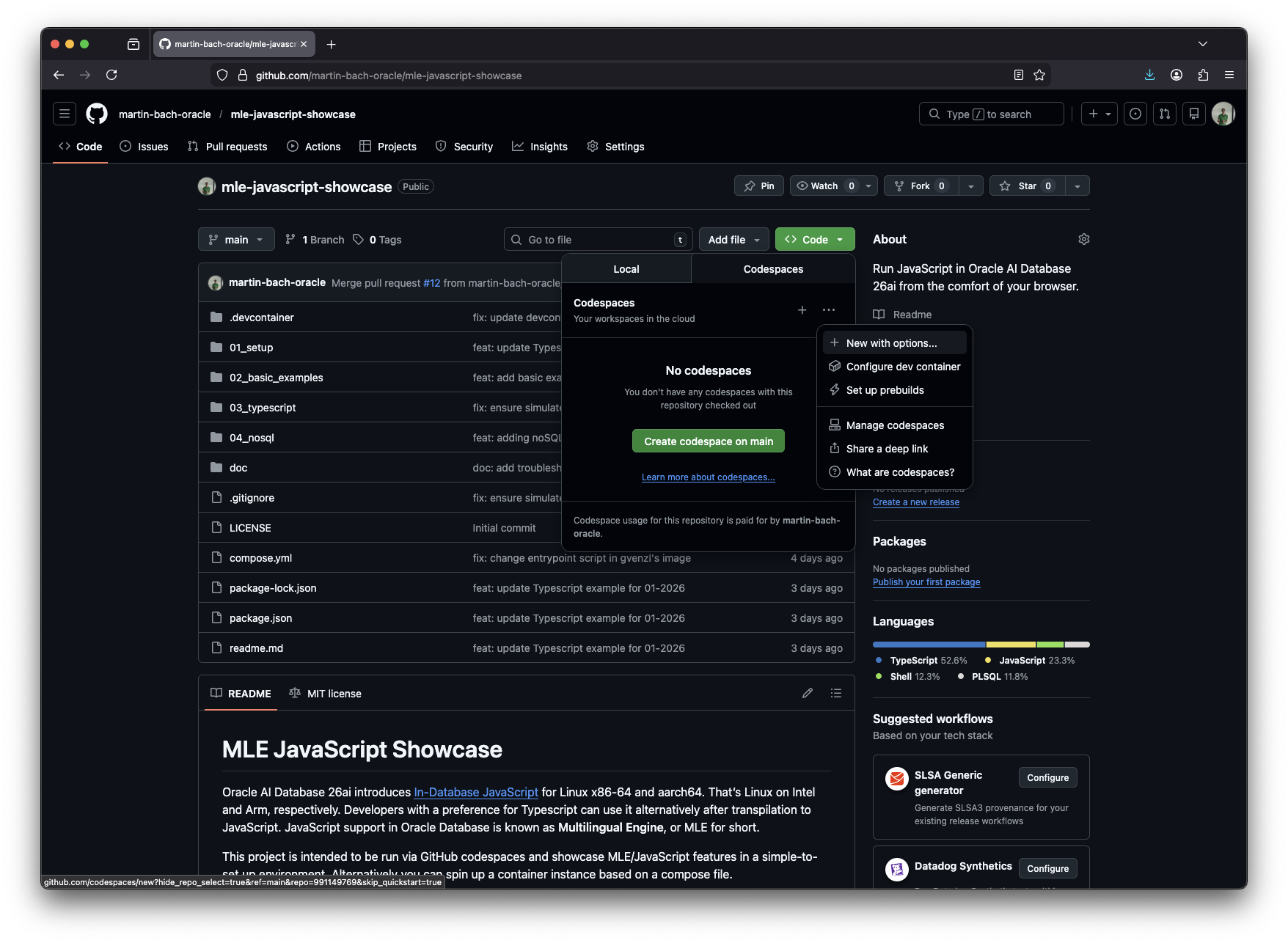Pin the repository to your profile
Viewport: 1288px width, 943px height.
coord(759,186)
